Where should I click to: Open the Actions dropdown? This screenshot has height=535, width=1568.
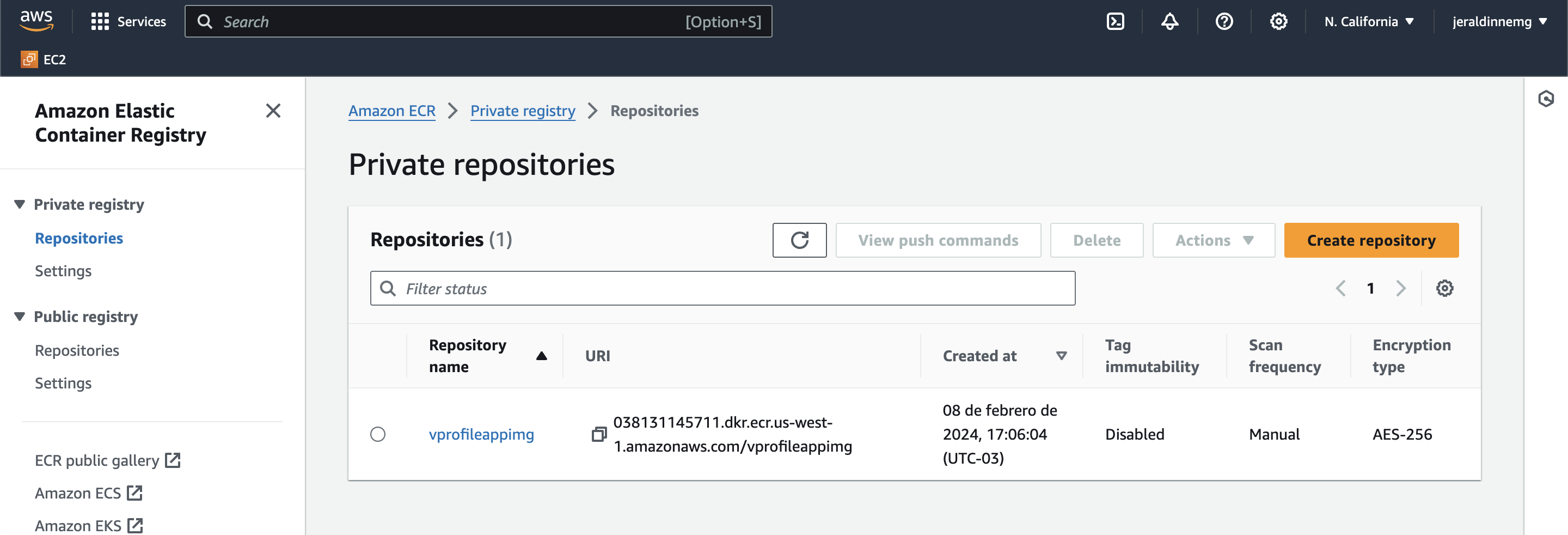point(1213,240)
